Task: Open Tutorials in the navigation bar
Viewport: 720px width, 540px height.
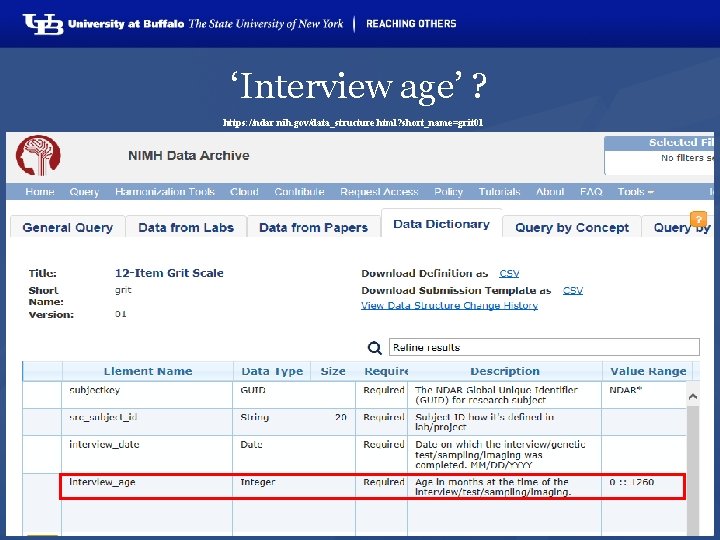Action: 500,191
